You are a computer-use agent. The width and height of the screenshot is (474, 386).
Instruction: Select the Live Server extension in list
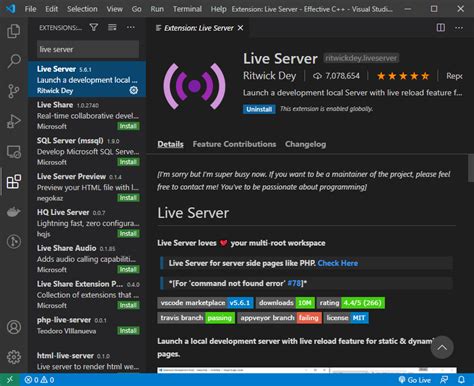(87, 79)
